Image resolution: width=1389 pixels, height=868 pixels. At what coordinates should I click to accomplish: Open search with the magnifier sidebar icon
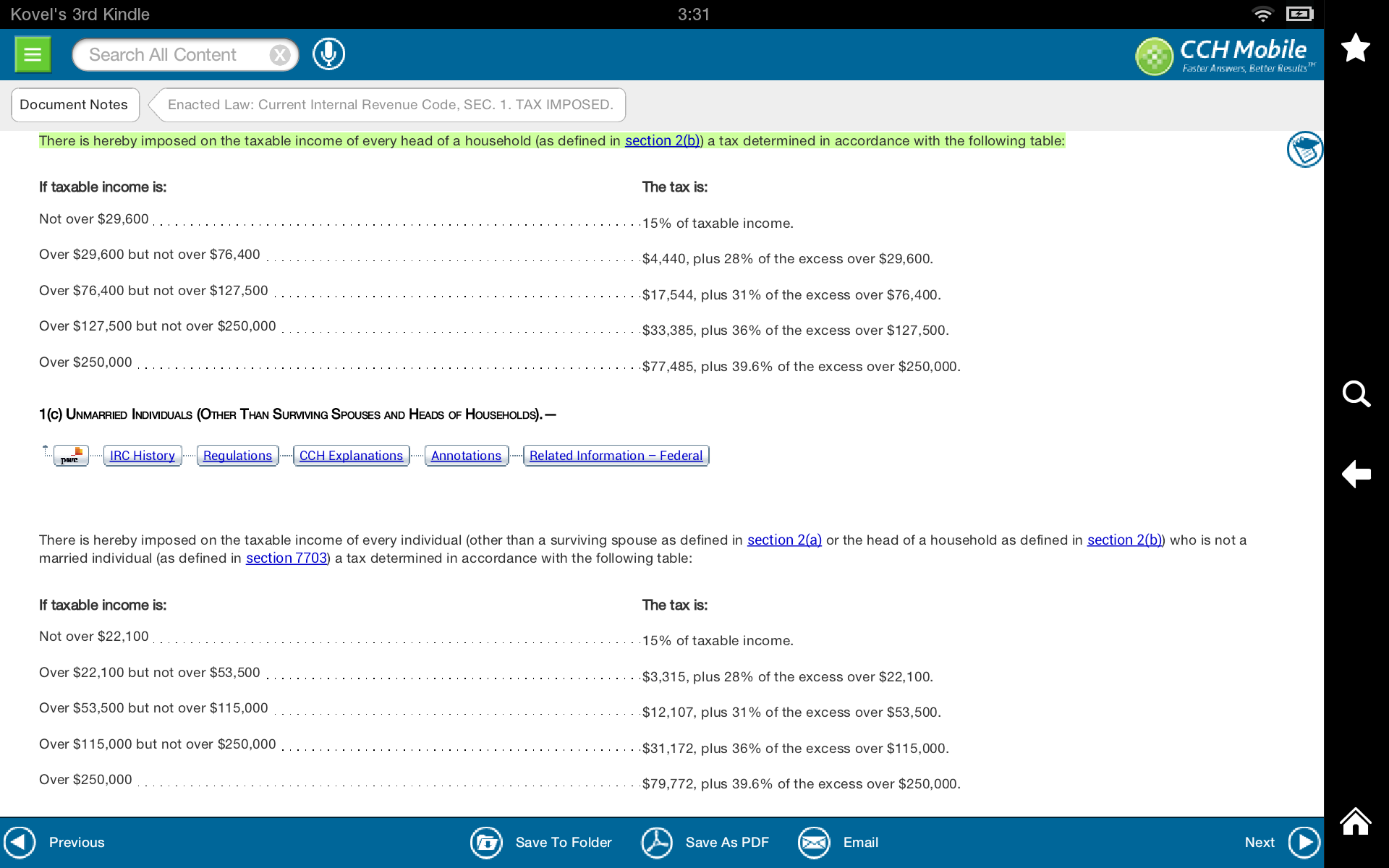coord(1357,395)
